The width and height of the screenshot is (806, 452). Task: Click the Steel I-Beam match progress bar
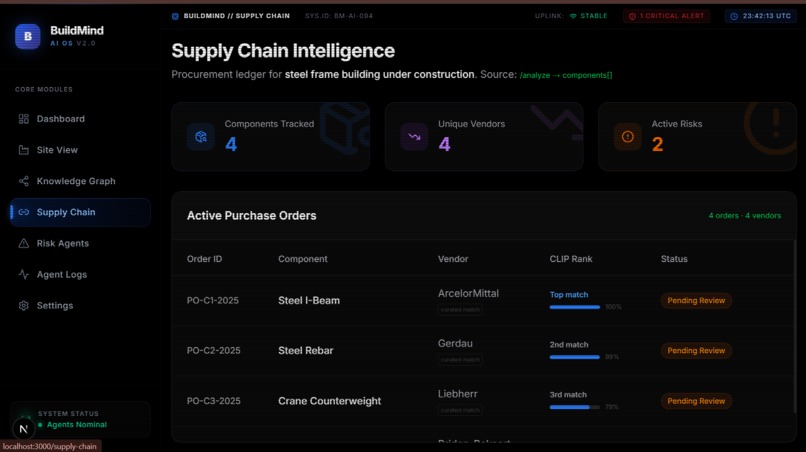pos(575,307)
